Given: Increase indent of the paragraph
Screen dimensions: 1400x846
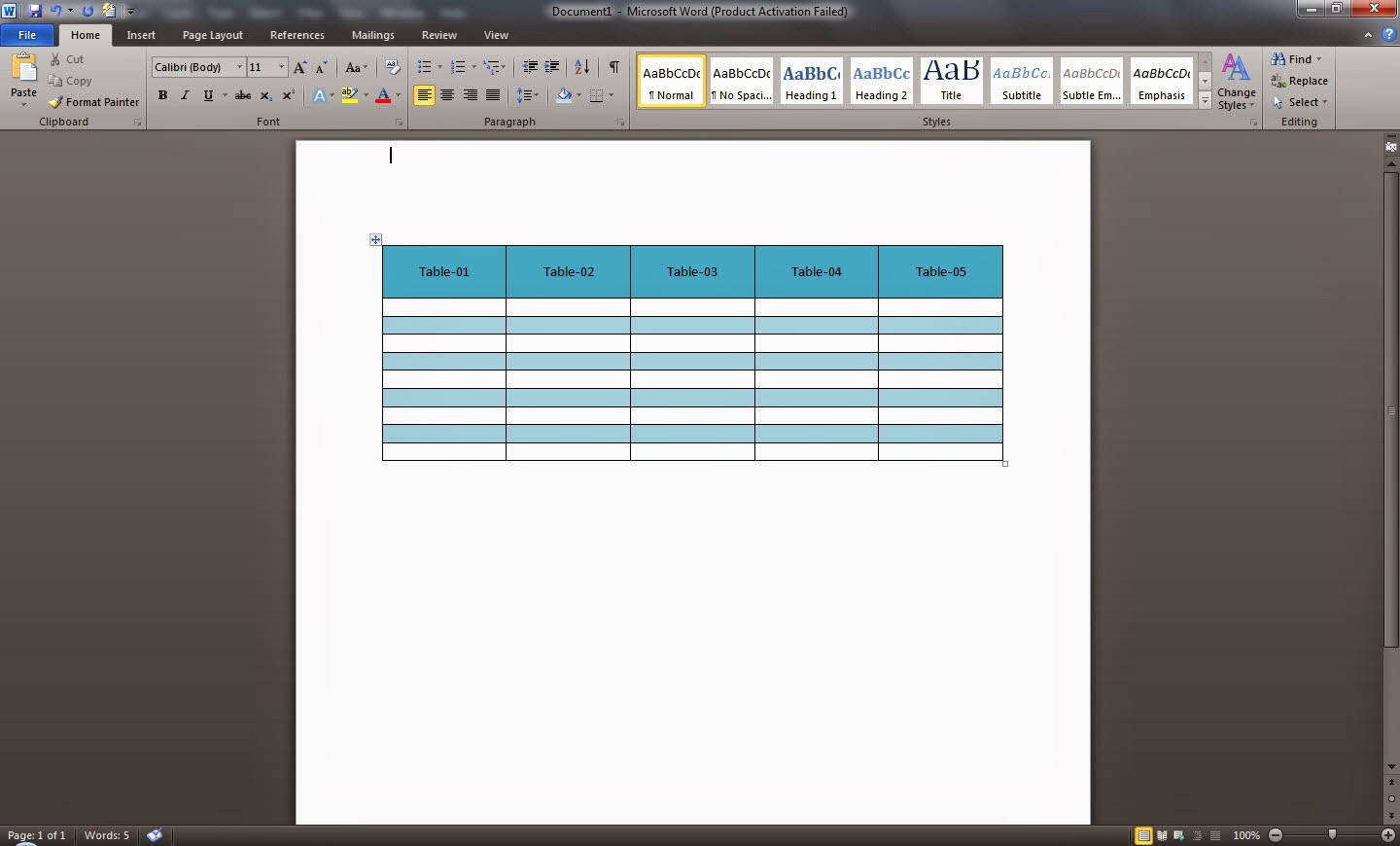Looking at the screenshot, I should (551, 67).
